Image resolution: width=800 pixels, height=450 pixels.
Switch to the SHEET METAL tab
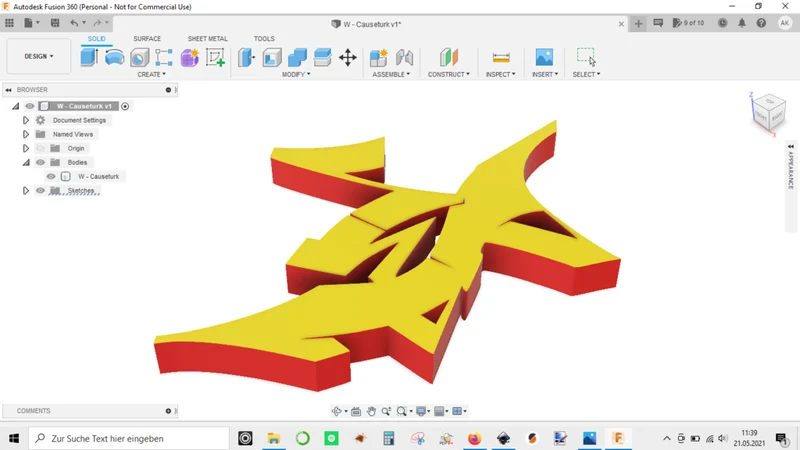click(208, 39)
